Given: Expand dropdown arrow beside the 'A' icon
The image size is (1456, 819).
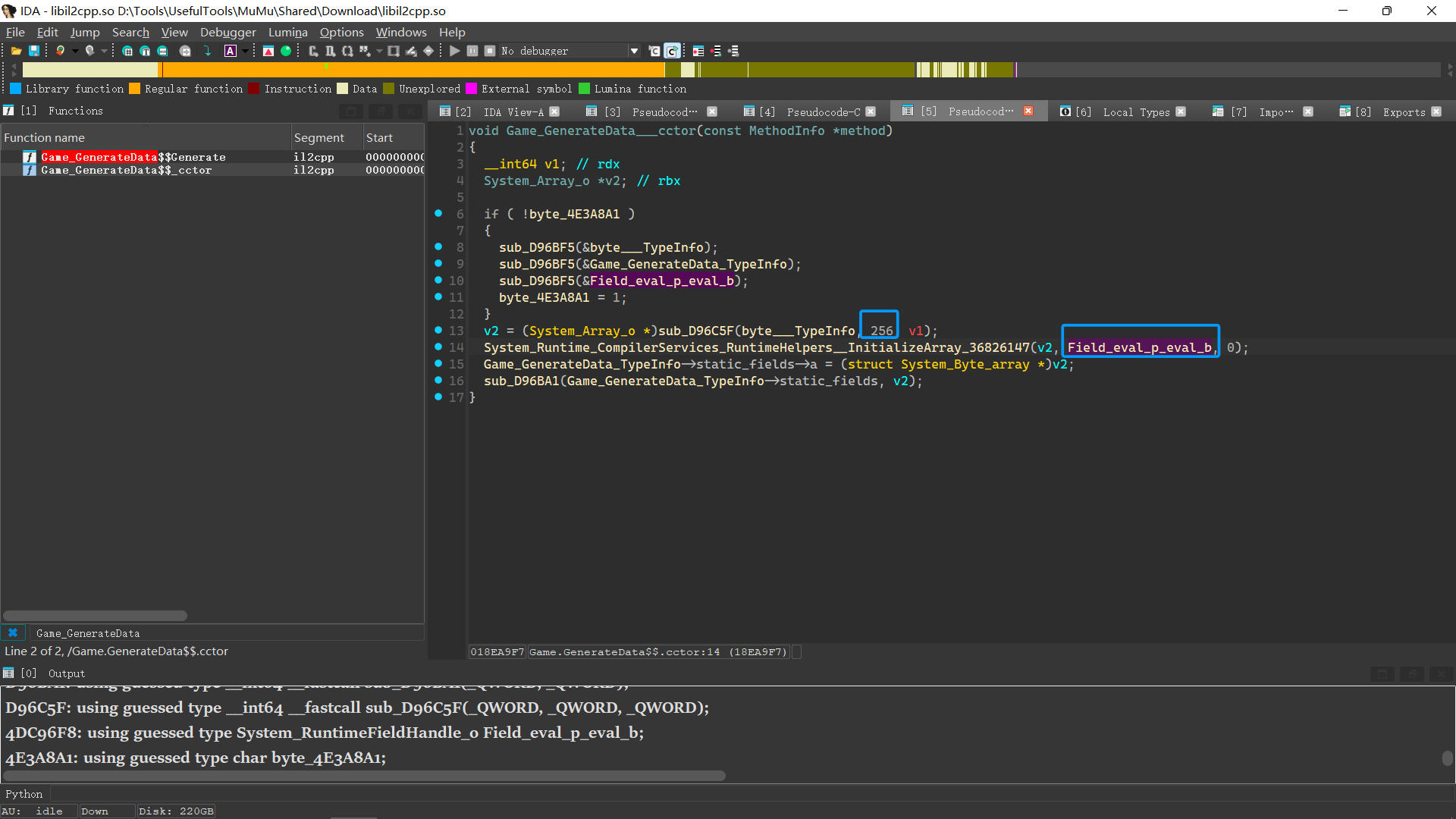Looking at the screenshot, I should (x=245, y=51).
